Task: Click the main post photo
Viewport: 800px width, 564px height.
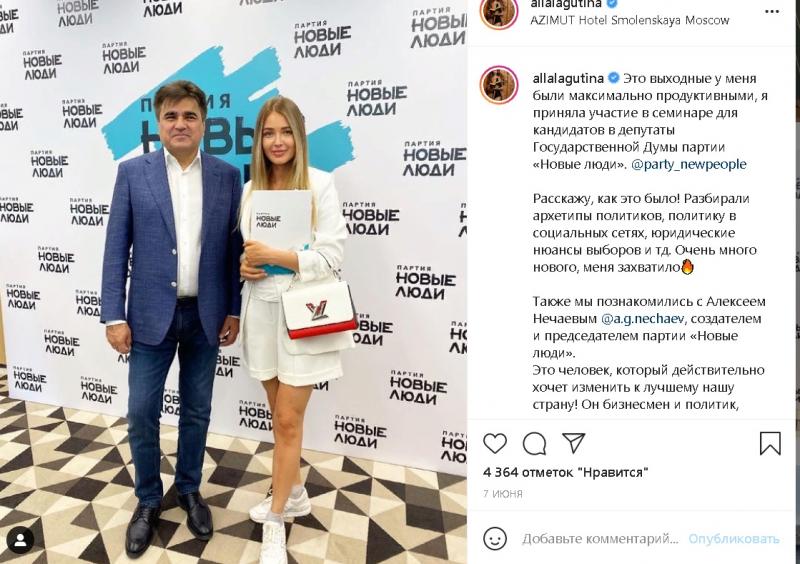Action: click(233, 282)
